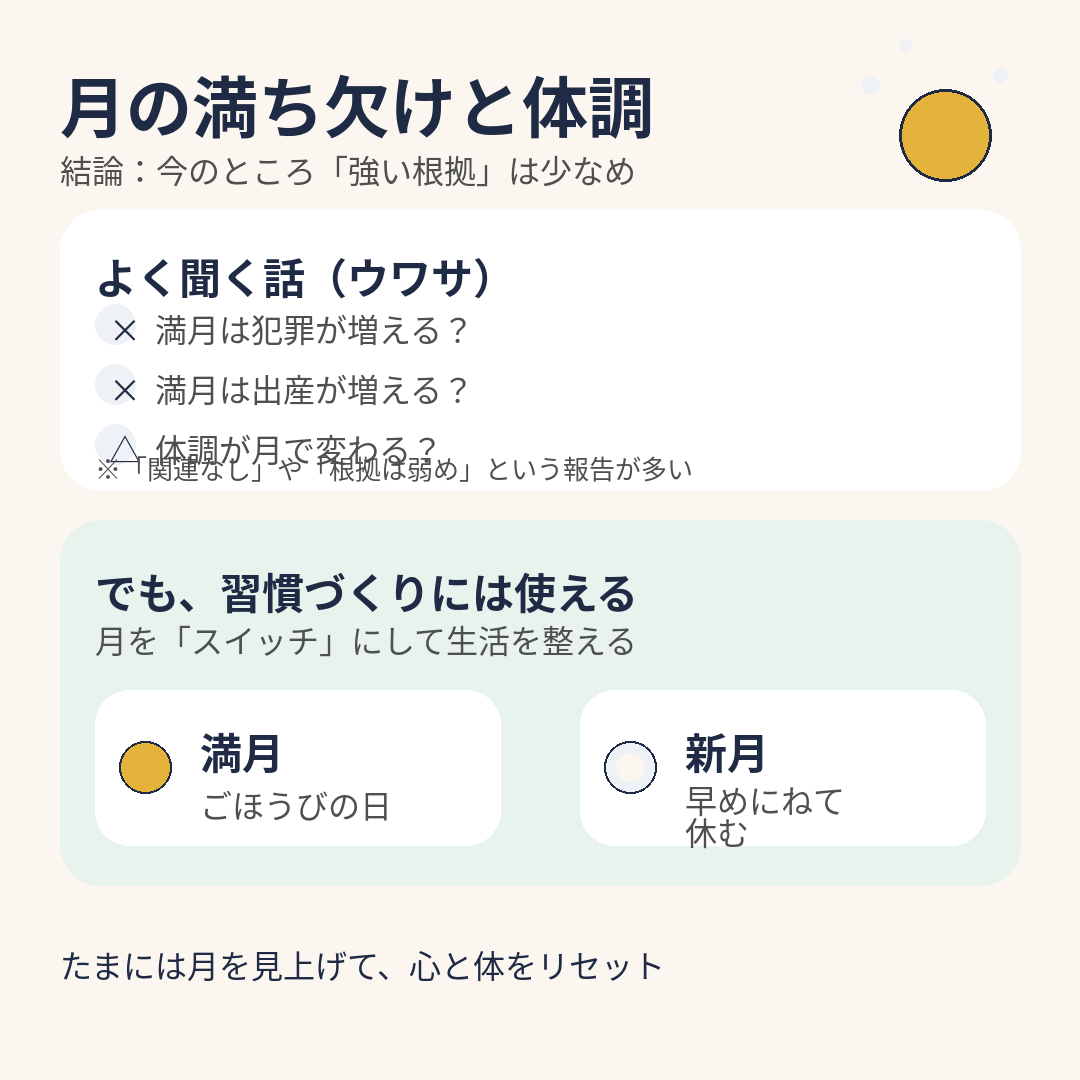Click the footer text たまには月を見上げて
The height and width of the screenshot is (1080, 1080).
pos(362,966)
